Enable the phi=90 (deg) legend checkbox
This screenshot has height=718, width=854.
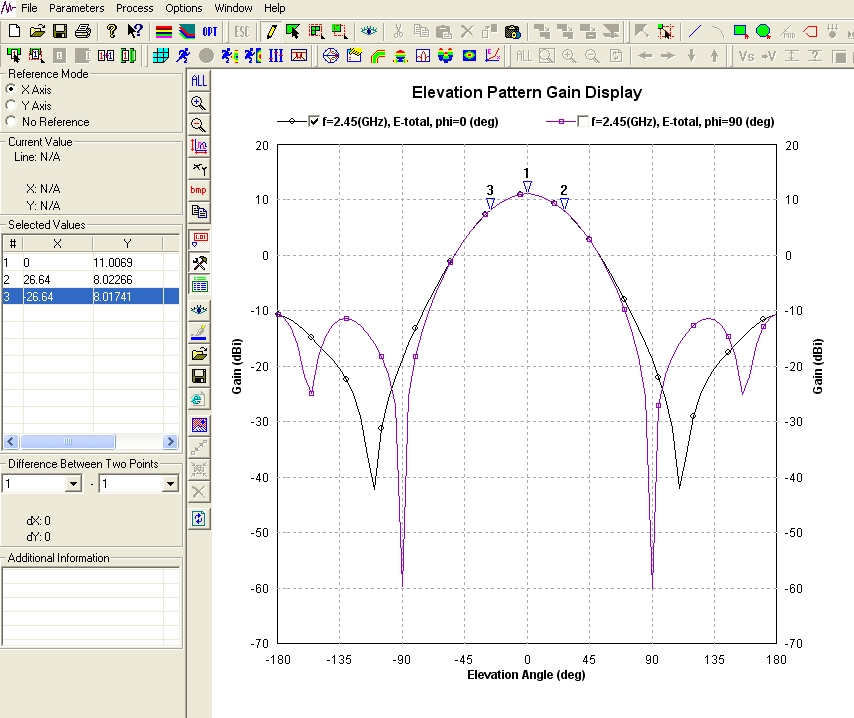pos(583,122)
